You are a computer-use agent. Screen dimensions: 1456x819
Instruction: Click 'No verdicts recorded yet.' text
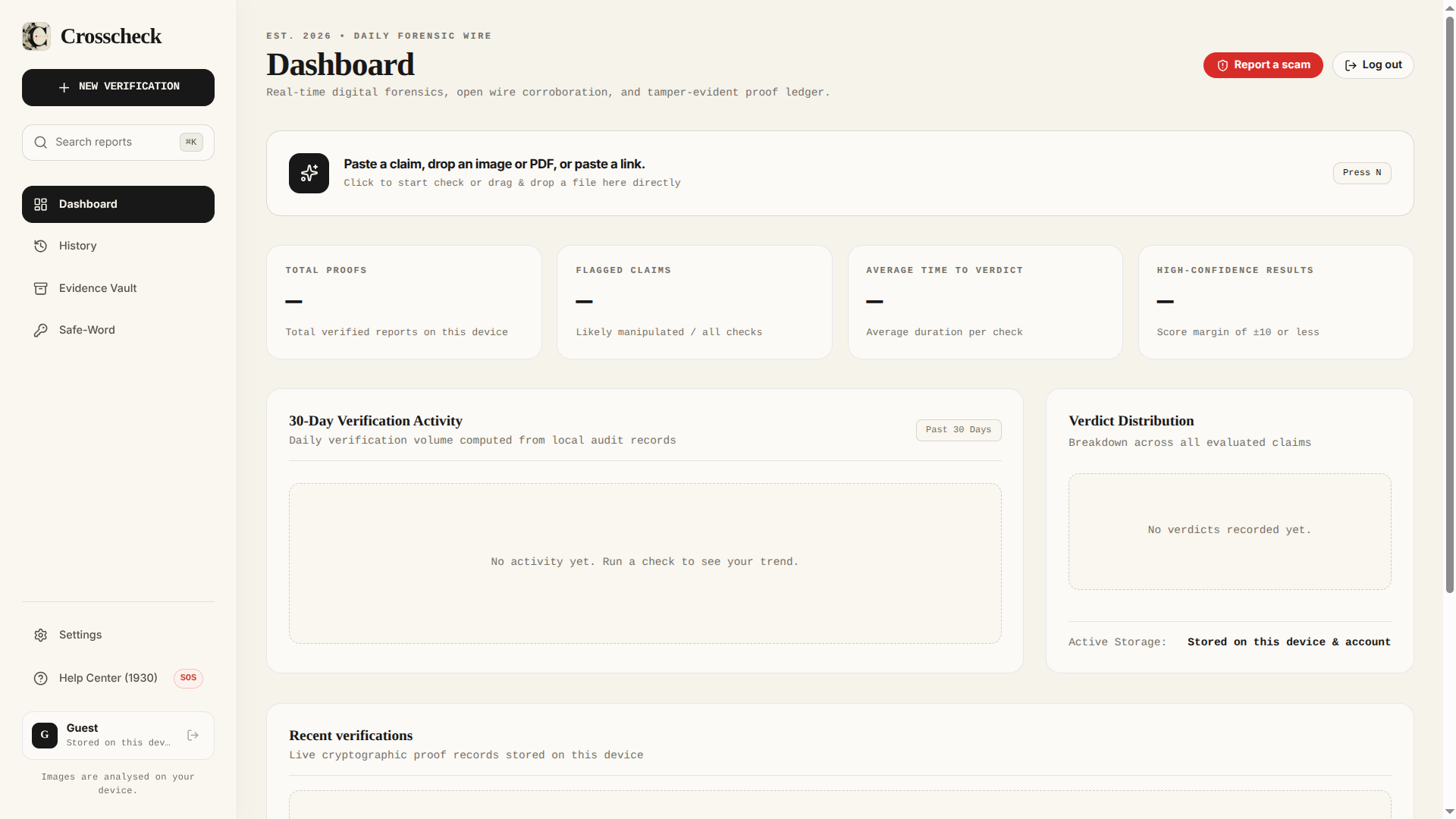[1229, 530]
